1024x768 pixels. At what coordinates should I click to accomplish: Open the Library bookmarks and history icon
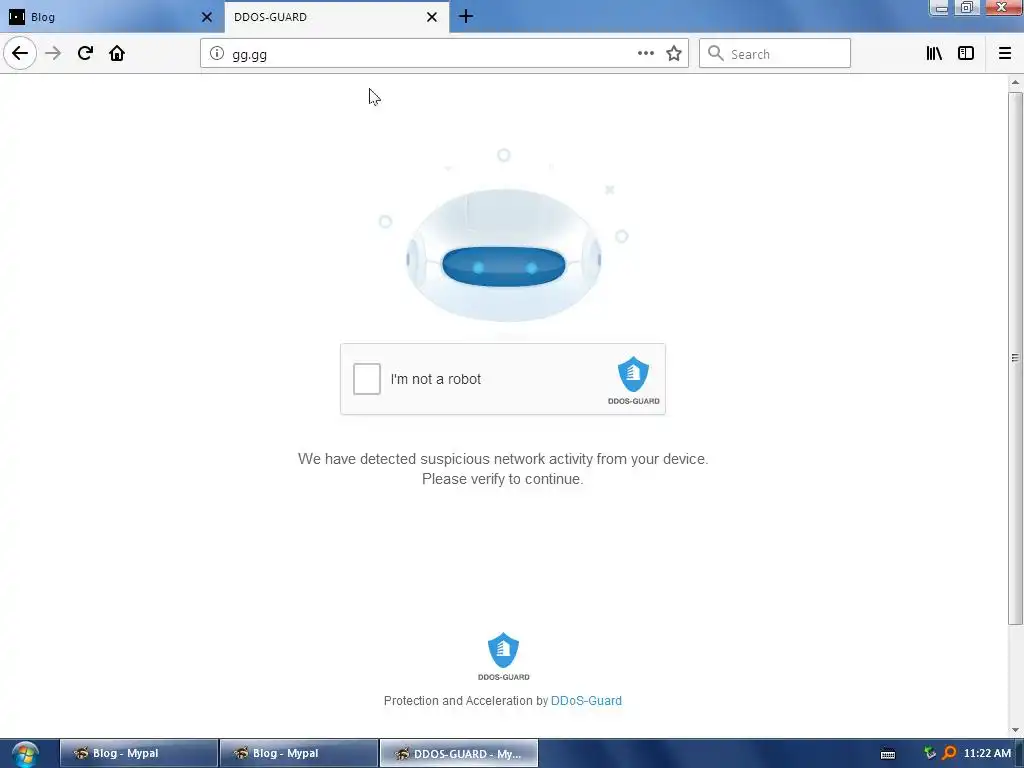pos(934,54)
